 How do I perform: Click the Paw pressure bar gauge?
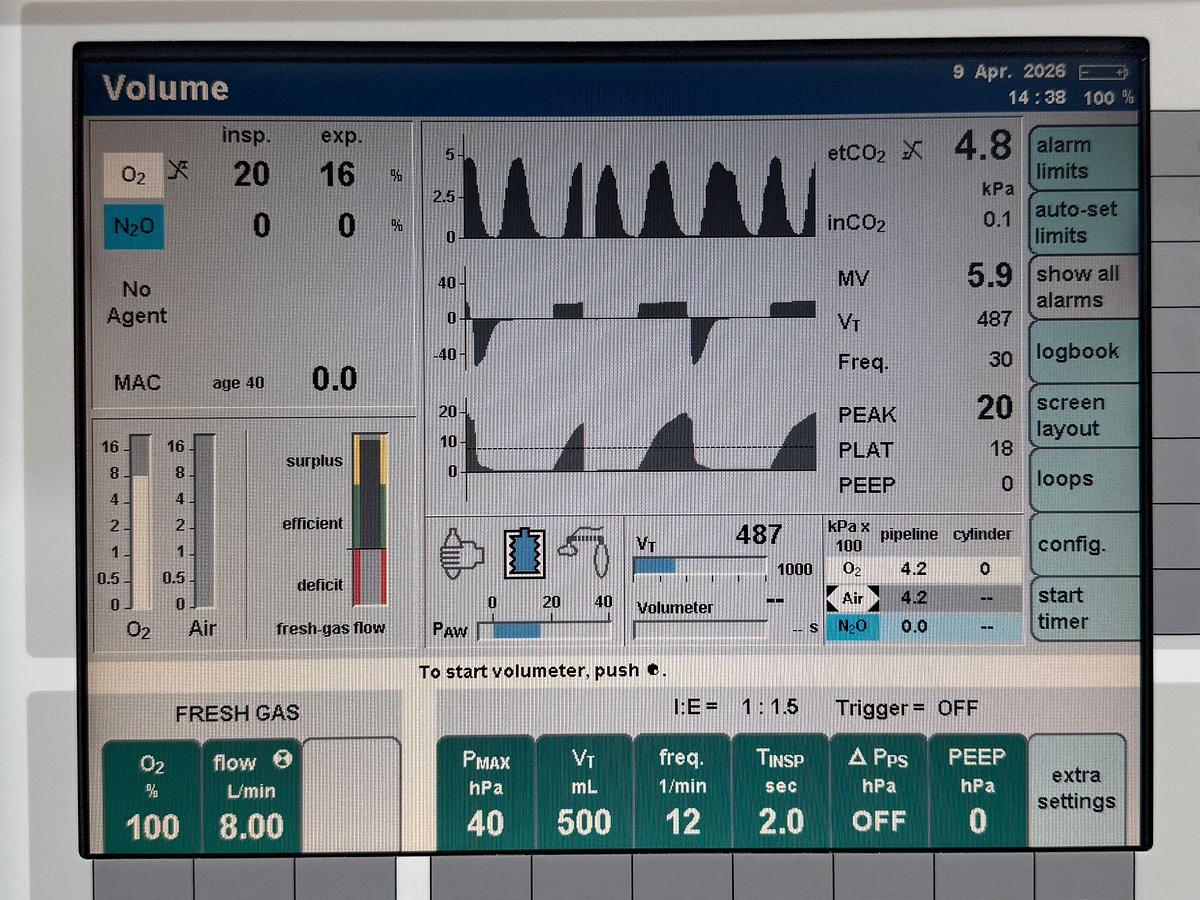(544, 630)
